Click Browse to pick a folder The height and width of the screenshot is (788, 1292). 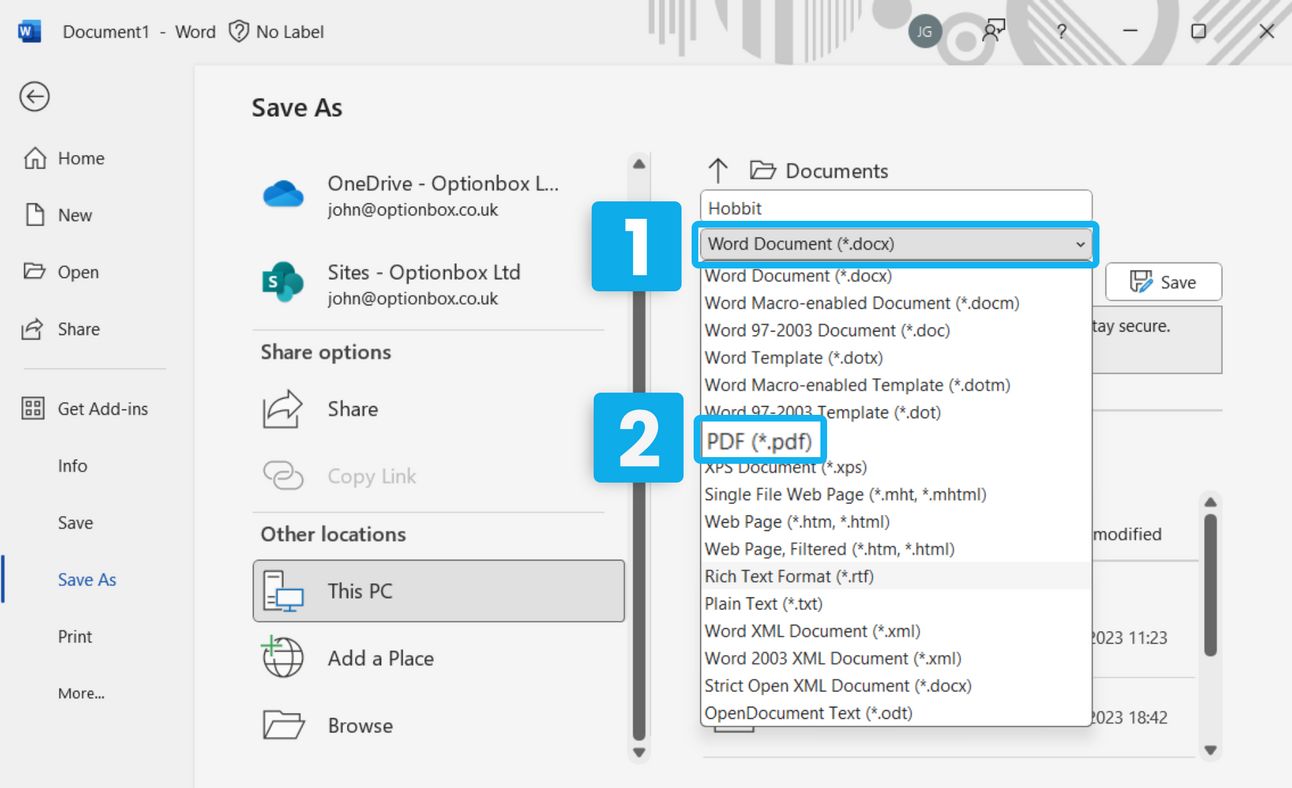pyautogui.click(x=438, y=725)
